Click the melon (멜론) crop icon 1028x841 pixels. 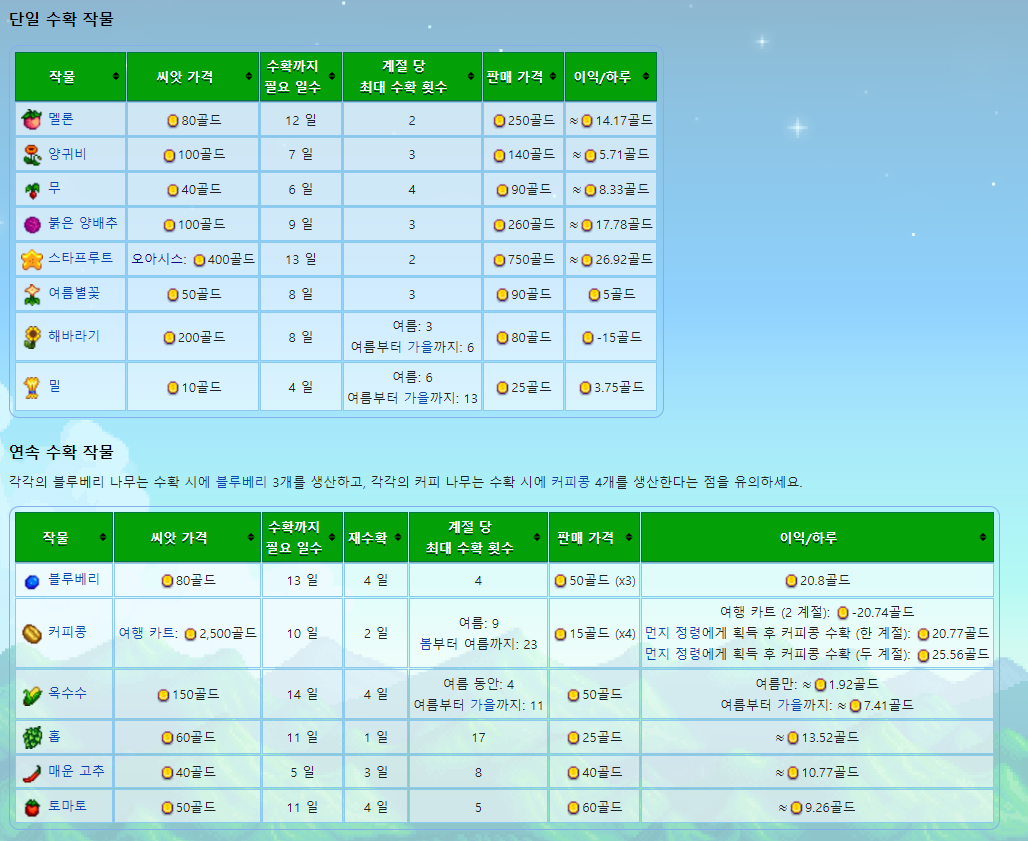coord(31,120)
